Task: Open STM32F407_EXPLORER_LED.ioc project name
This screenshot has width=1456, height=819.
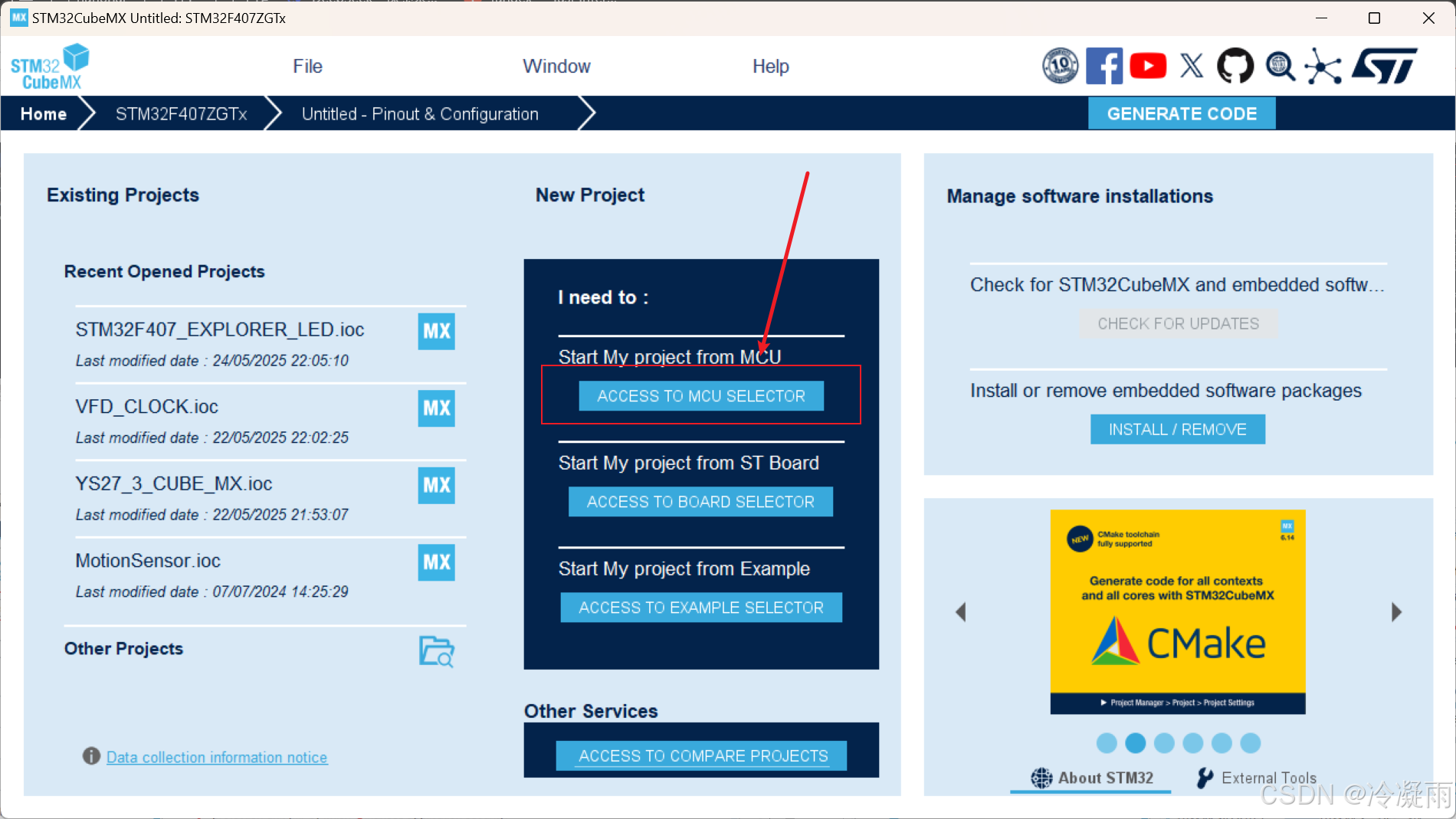Action: [220, 329]
